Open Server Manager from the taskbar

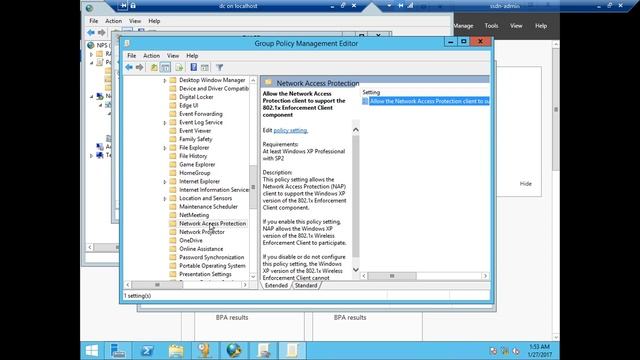(x=118, y=351)
